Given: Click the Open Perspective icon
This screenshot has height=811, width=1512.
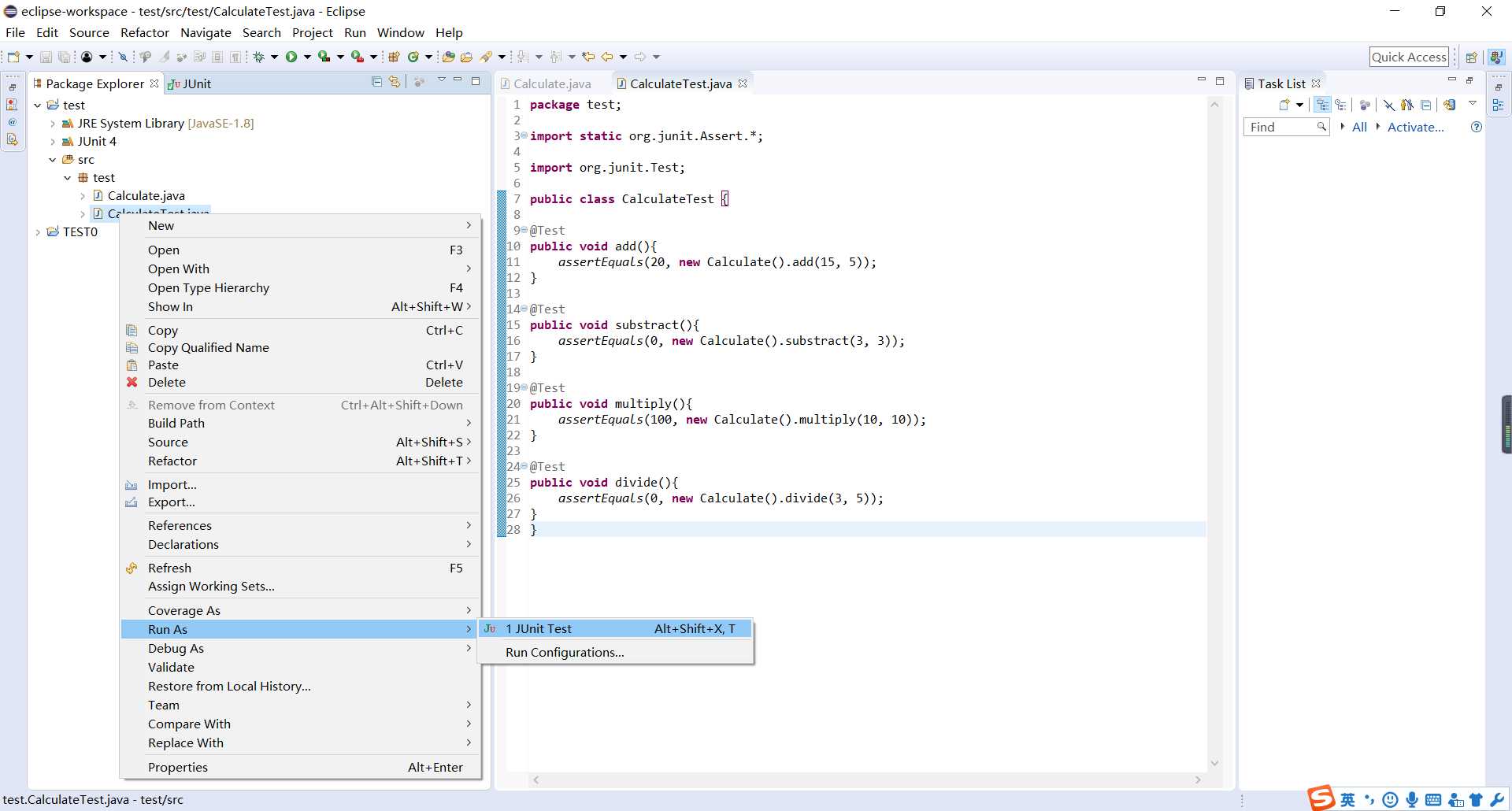Looking at the screenshot, I should tap(1471, 57).
